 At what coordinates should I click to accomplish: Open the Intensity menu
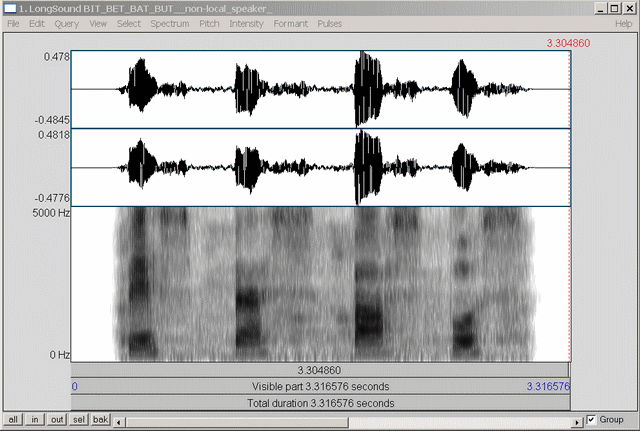click(247, 23)
